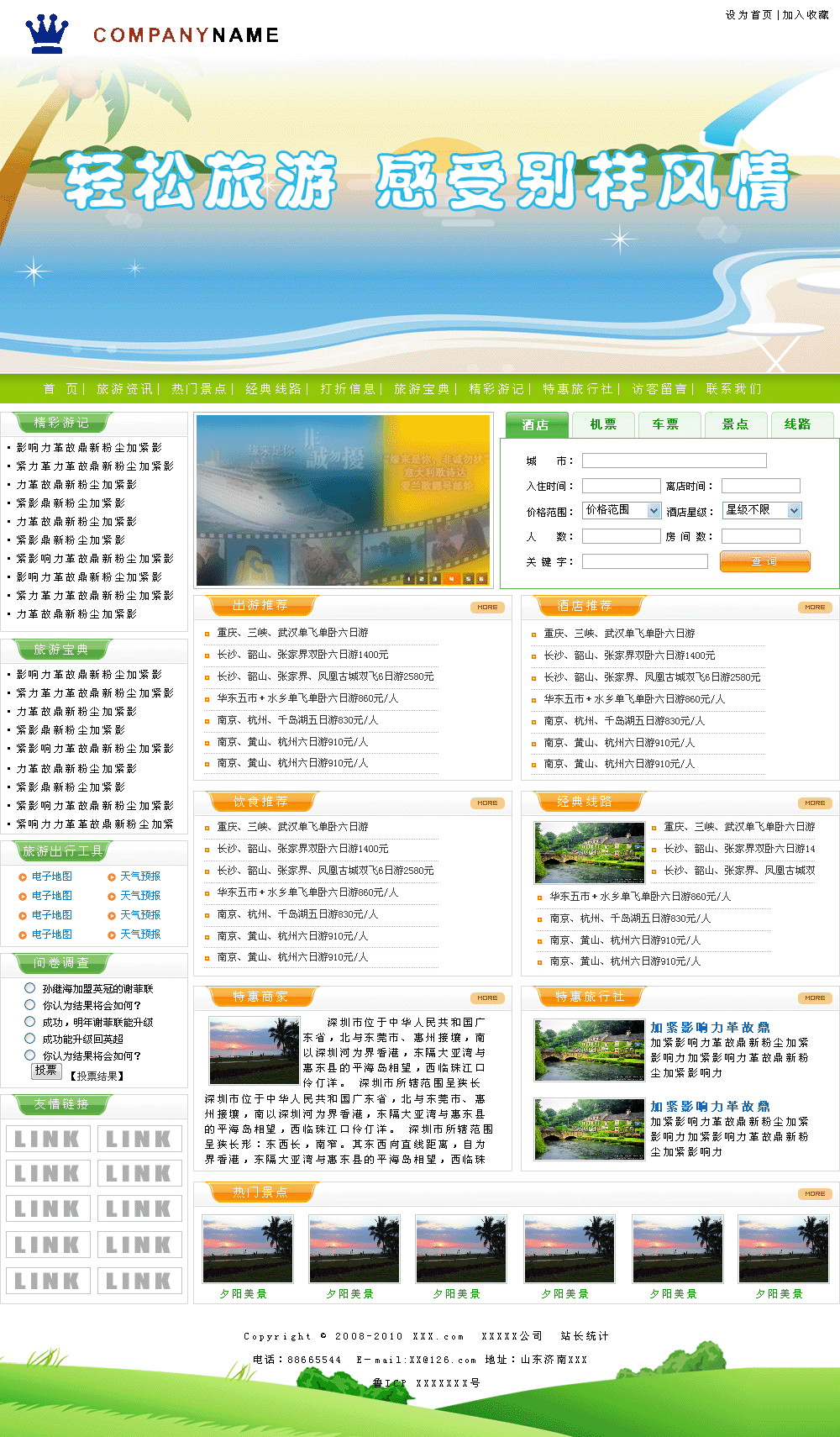Screen dimensions: 840x1437
Task: Open MORE in the 出游推荐 section
Action: pyautogui.click(x=487, y=607)
